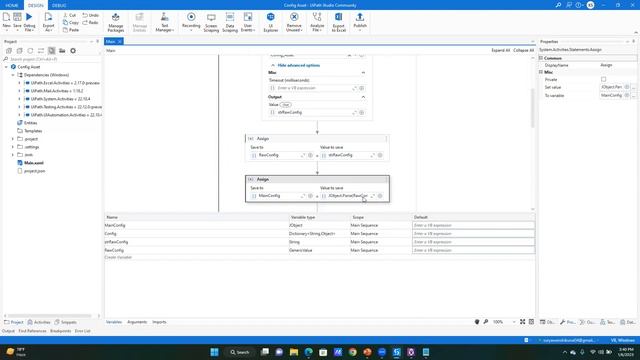The height and width of the screenshot is (360, 640).
Task: Click the fit to screen icon
Action: coord(522,322)
